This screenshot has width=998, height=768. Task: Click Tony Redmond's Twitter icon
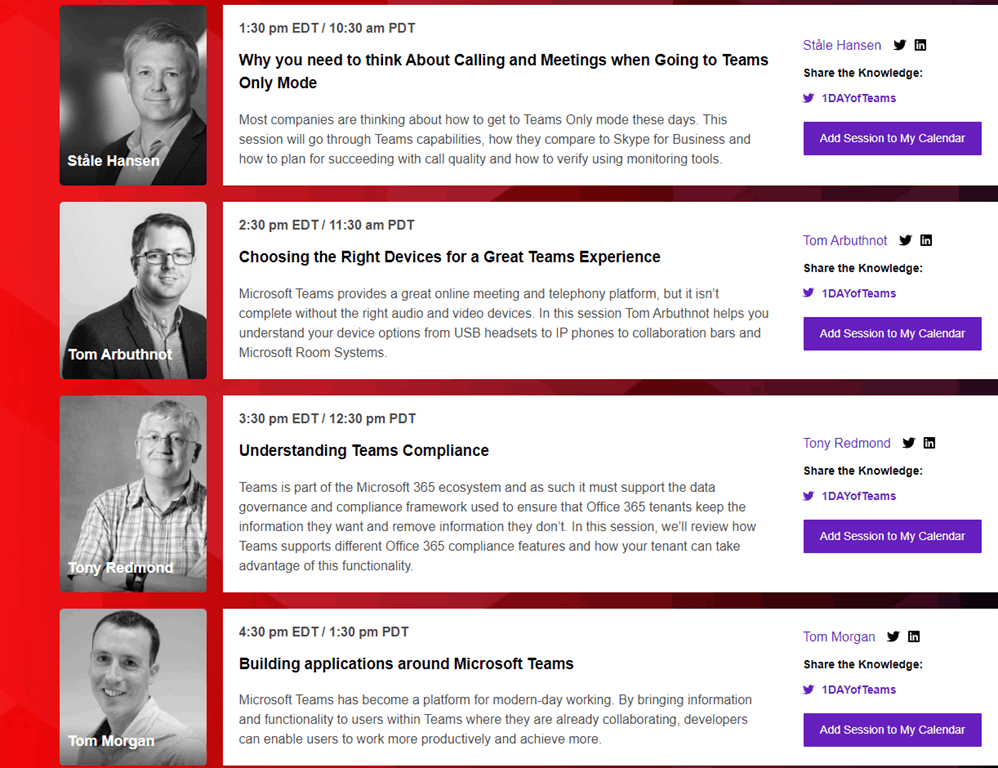[x=909, y=443]
